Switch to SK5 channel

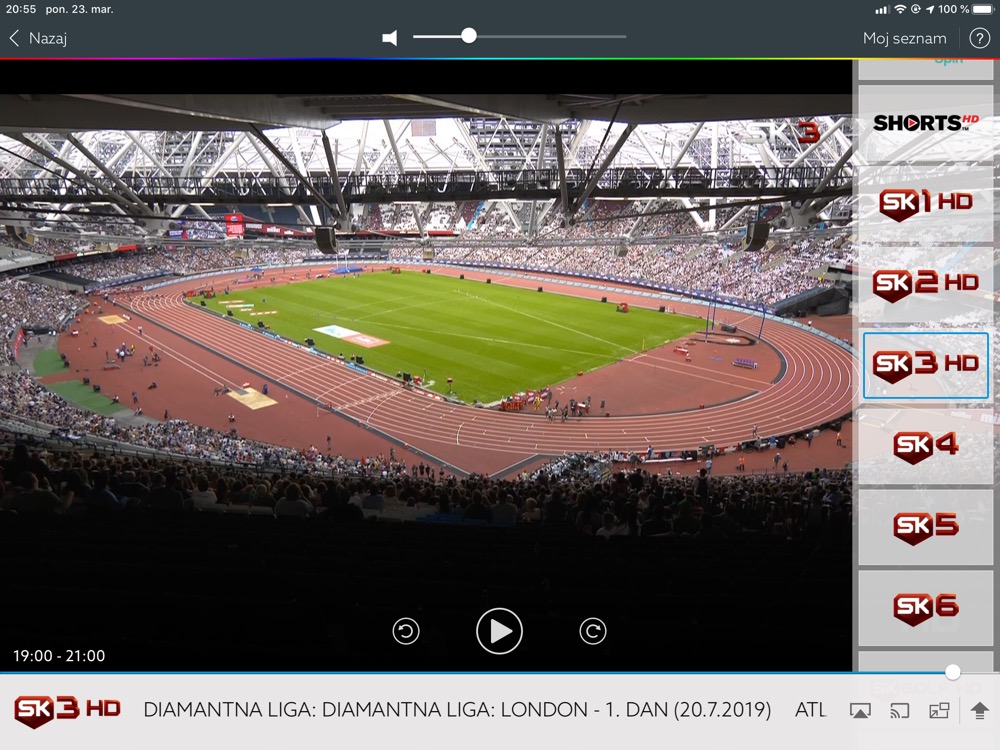(925, 527)
